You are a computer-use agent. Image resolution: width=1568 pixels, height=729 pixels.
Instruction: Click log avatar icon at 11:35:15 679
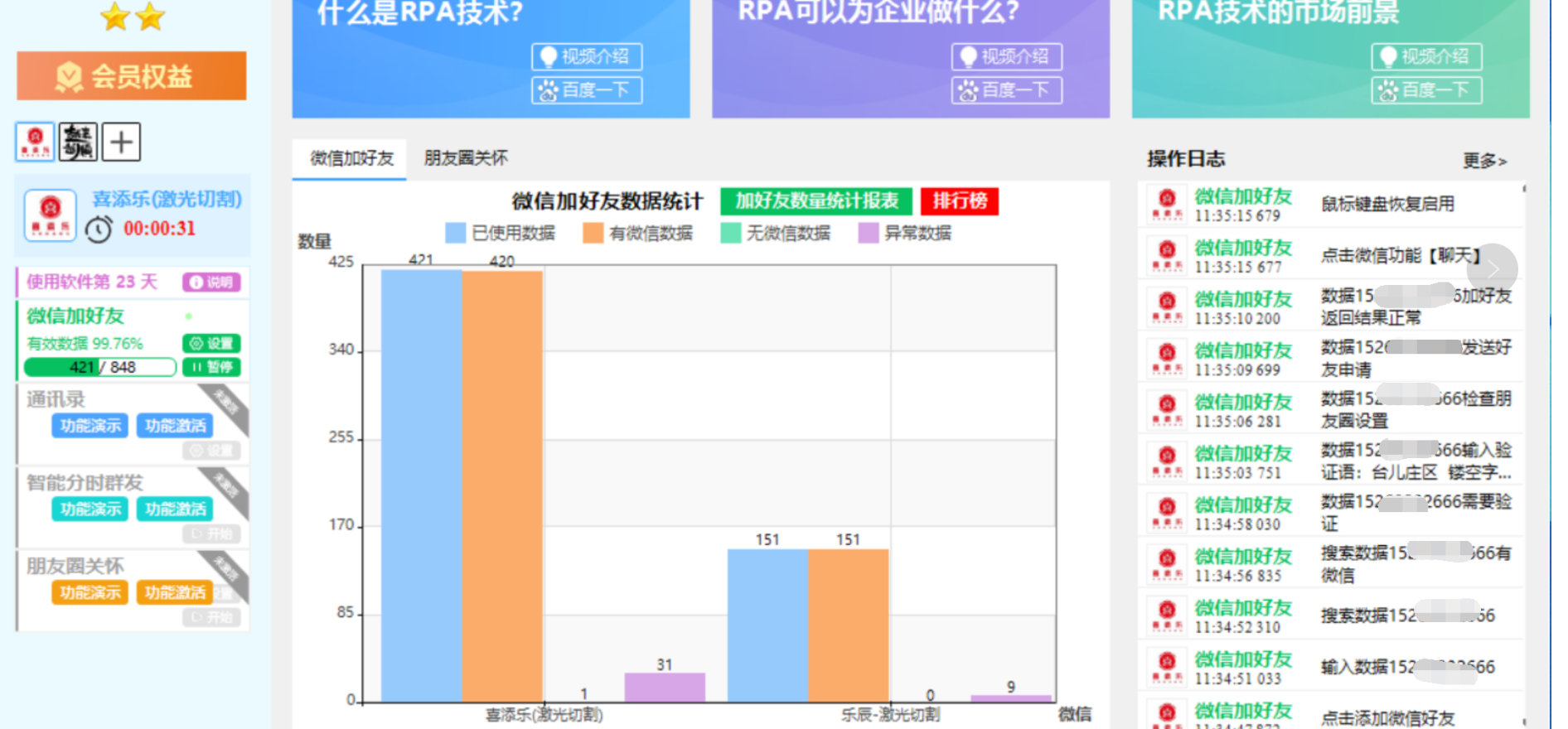[1167, 204]
